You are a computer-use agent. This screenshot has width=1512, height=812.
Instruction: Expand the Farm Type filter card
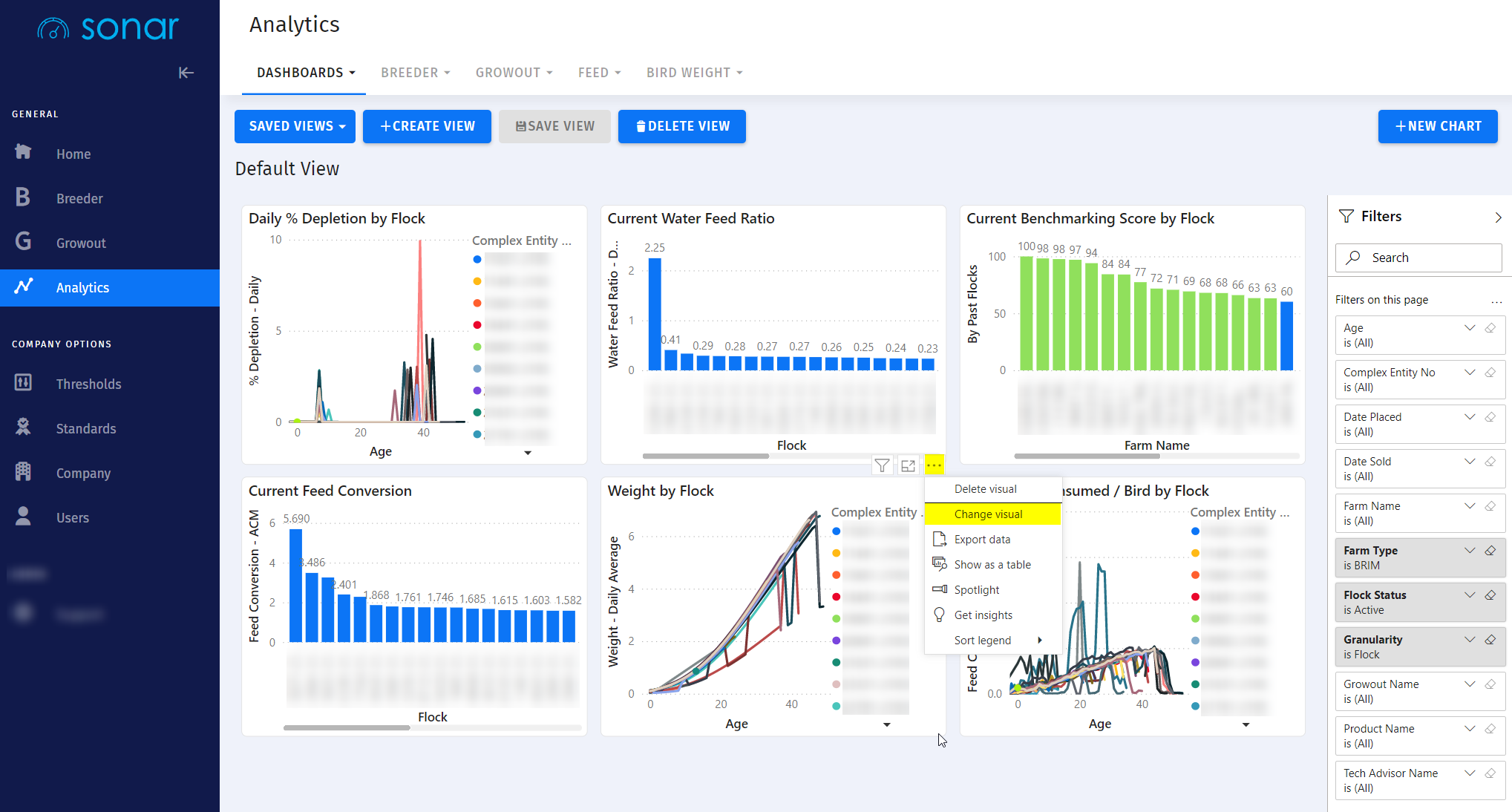coord(1470,551)
